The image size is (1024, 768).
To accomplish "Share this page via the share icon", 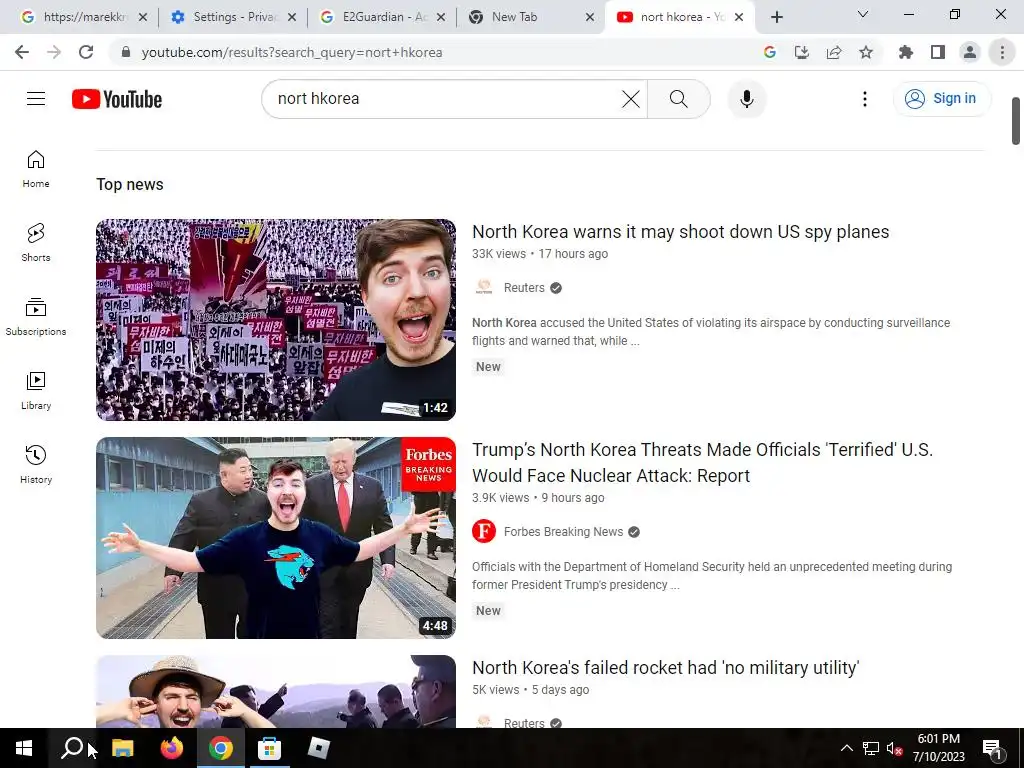I will pyautogui.click(x=834, y=52).
